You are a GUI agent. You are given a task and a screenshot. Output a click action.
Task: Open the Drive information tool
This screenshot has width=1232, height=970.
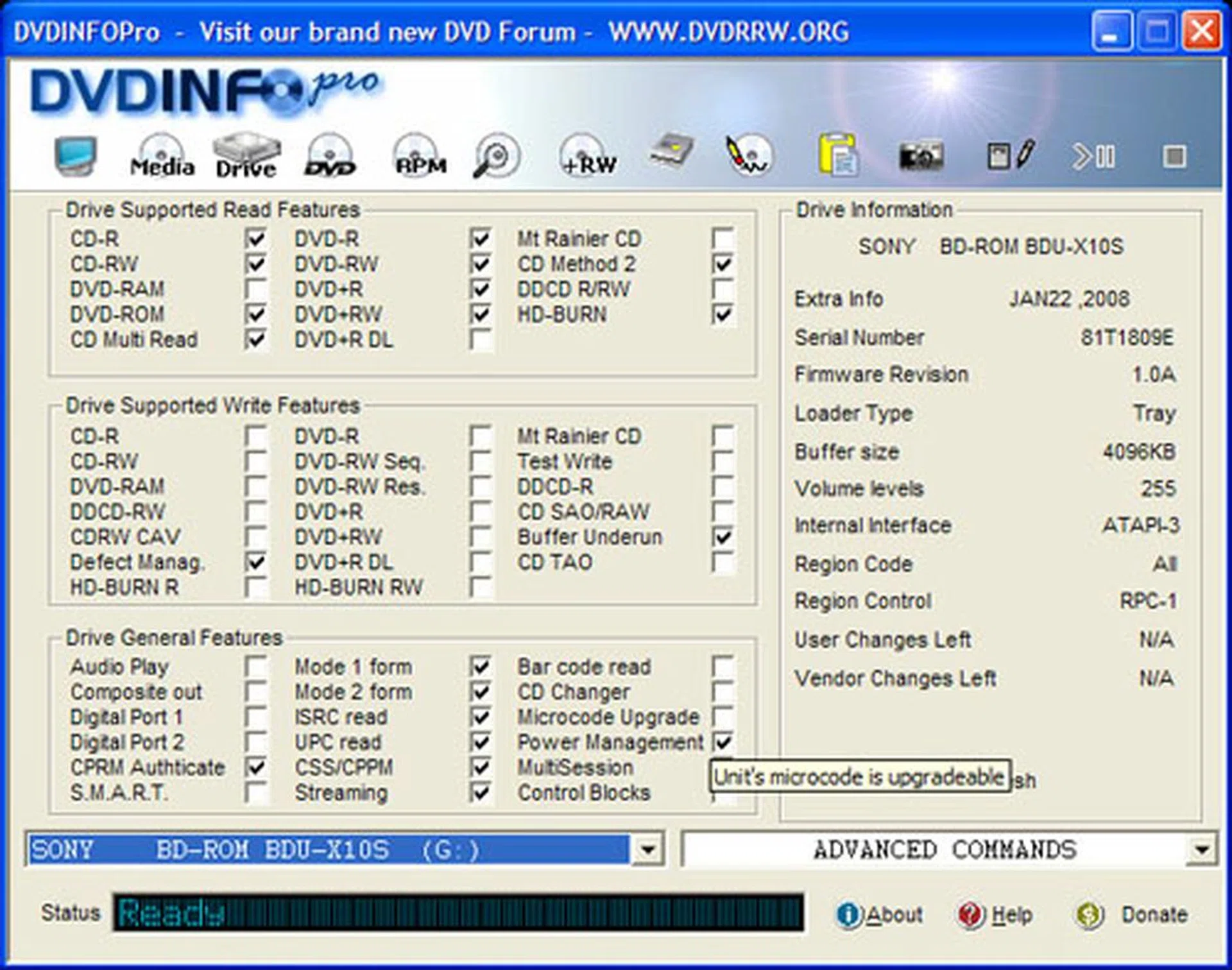pyautogui.click(x=246, y=154)
